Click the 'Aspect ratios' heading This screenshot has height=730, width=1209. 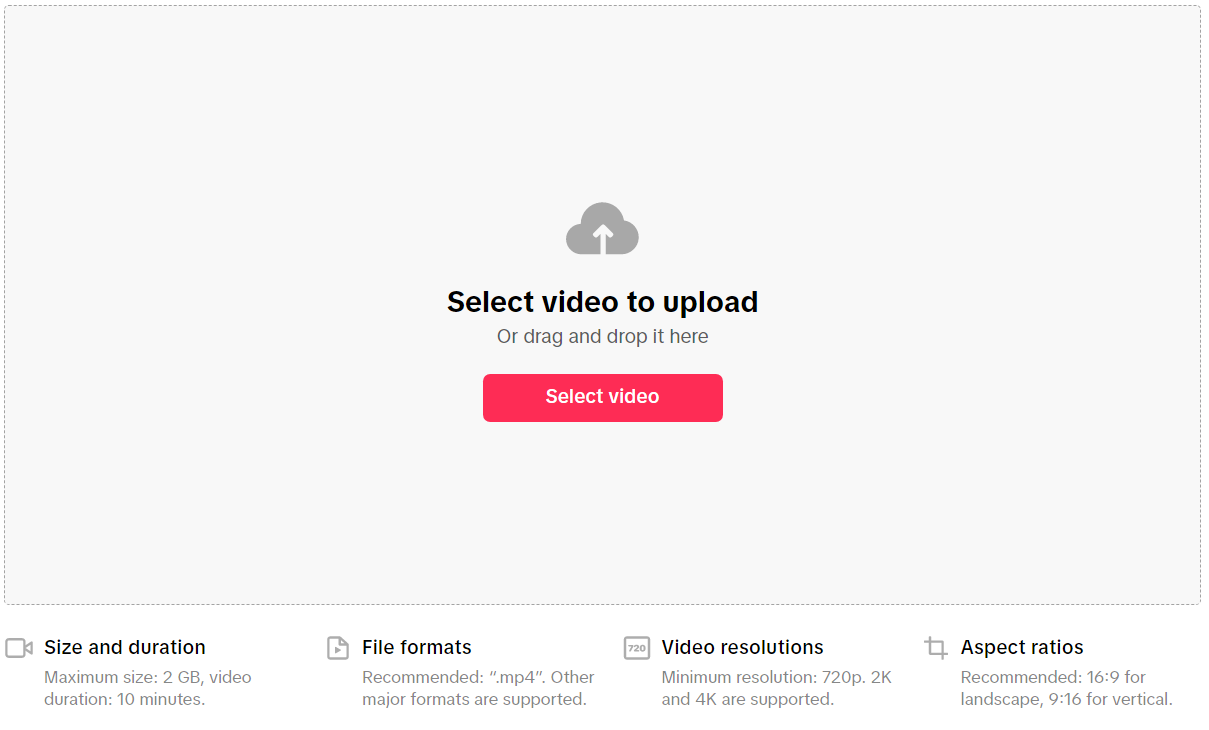click(1022, 647)
